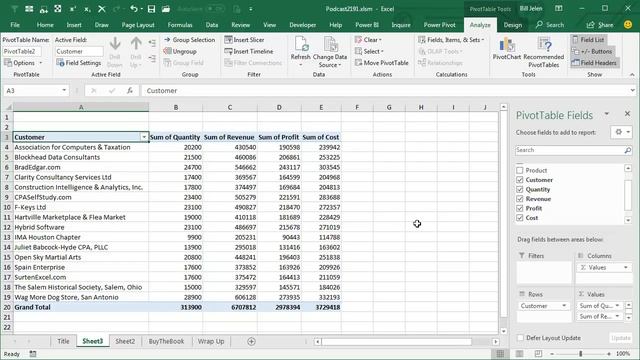
Task: Open Change Data Source icon
Action: tap(330, 44)
